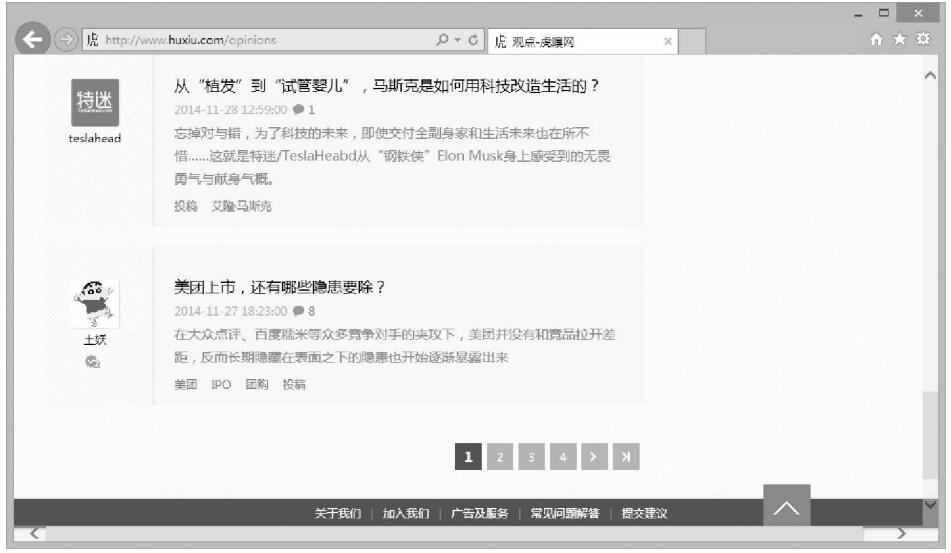Click the 关于我们 footer link
The image size is (951, 553).
click(x=337, y=513)
